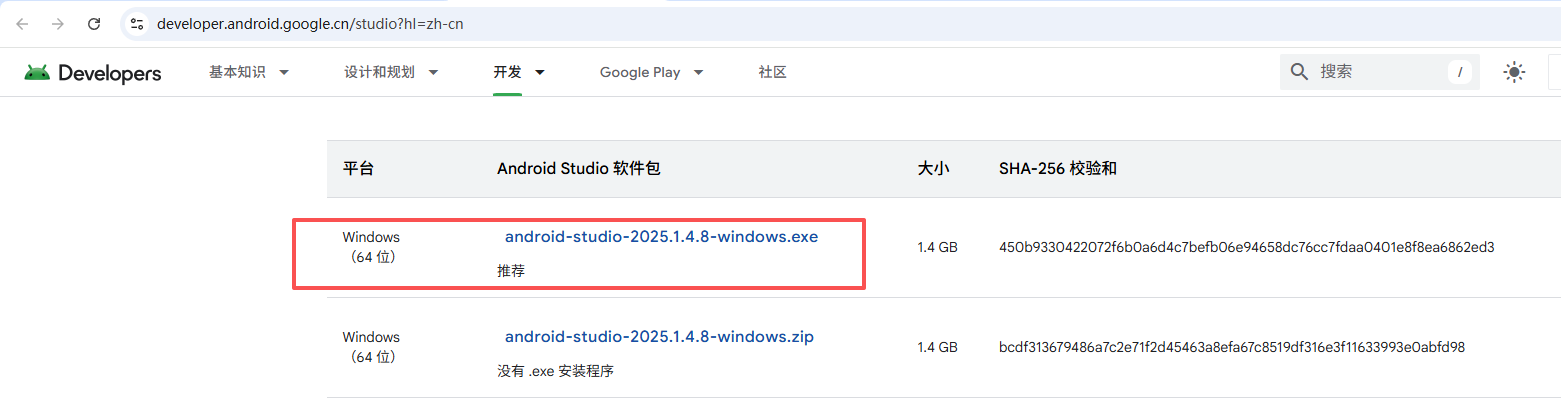1561x420 pixels.
Task: Click the browser back arrow
Action: [22, 23]
